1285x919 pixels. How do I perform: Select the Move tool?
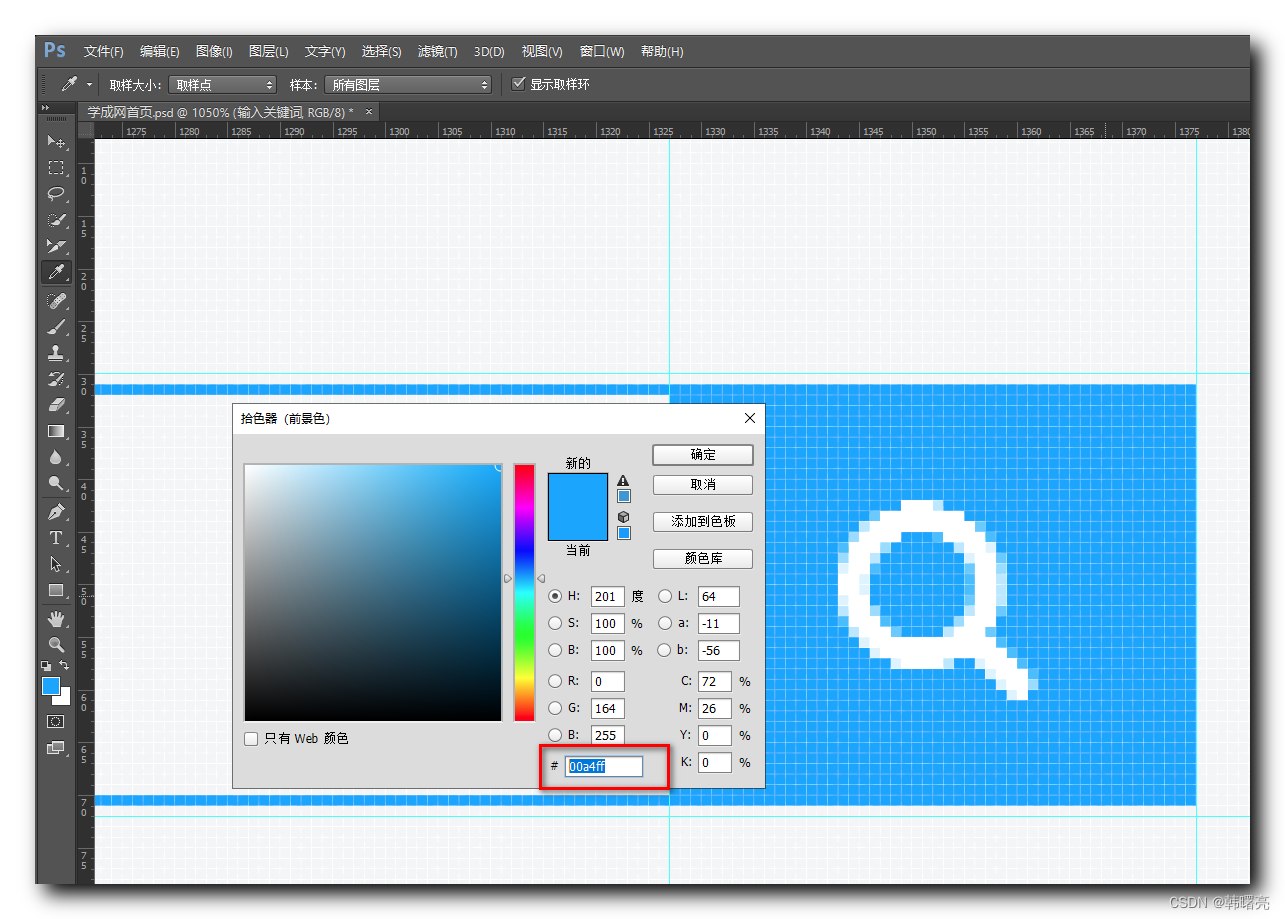point(56,142)
